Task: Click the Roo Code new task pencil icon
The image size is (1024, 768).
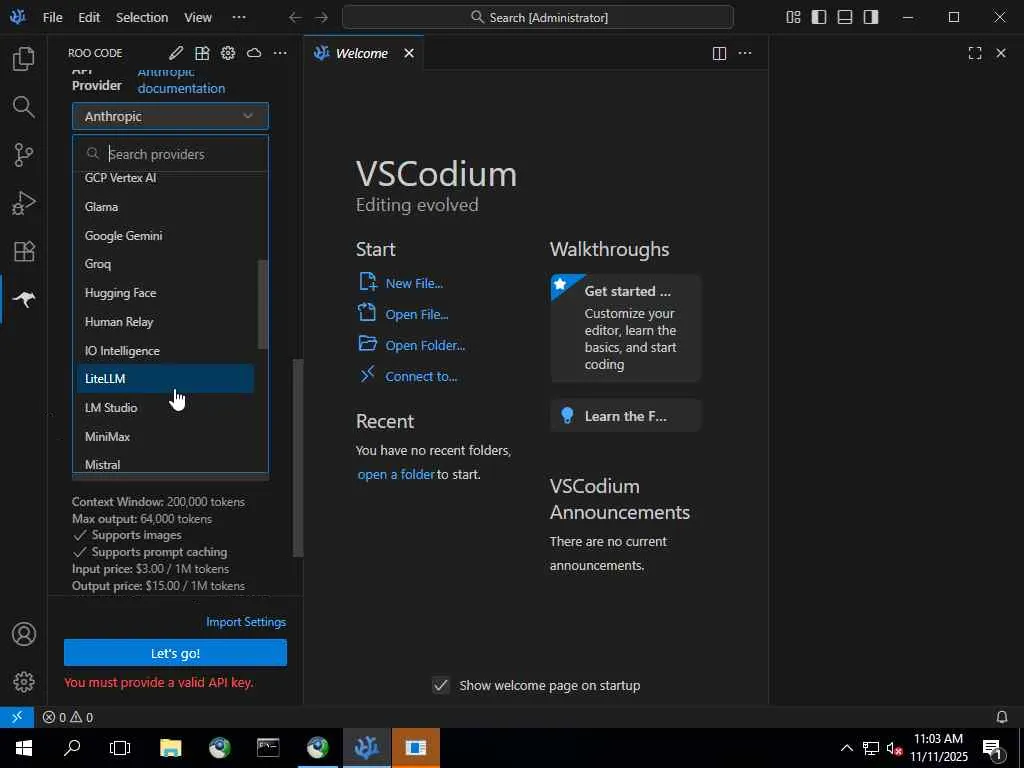Action: coord(176,53)
